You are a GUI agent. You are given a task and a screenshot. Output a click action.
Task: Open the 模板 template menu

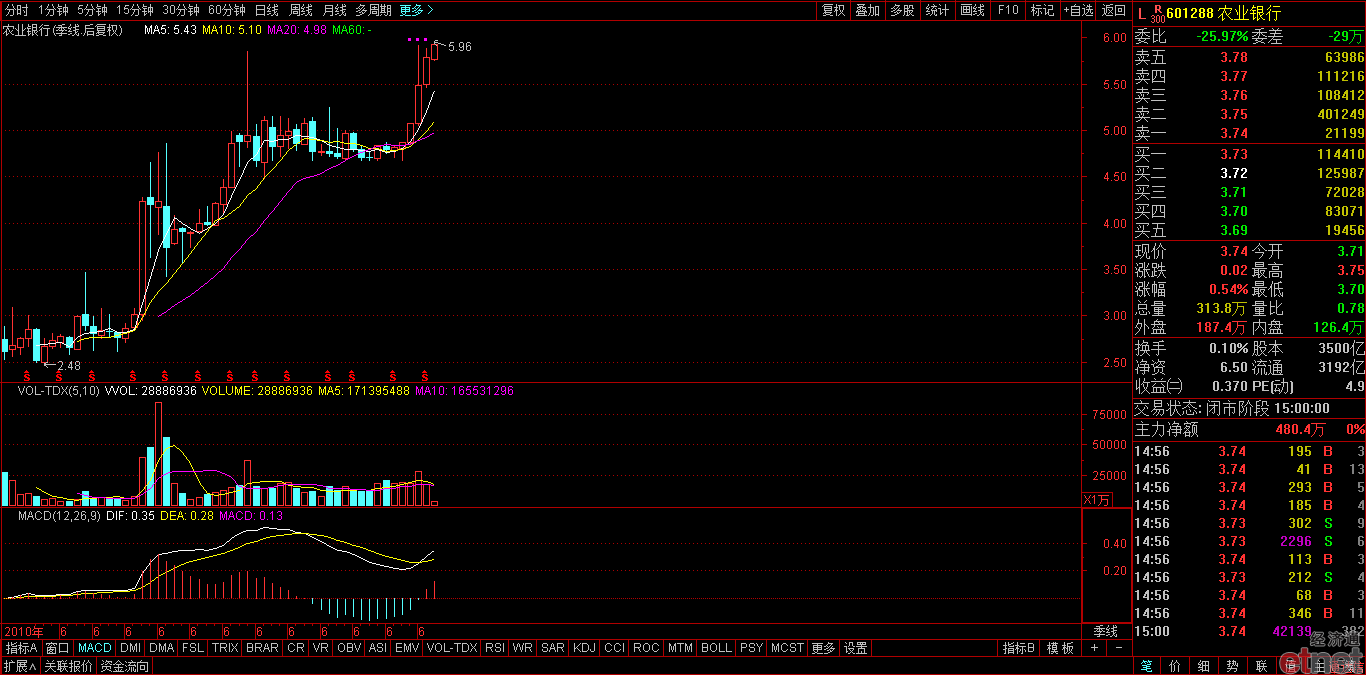[x=1060, y=648]
